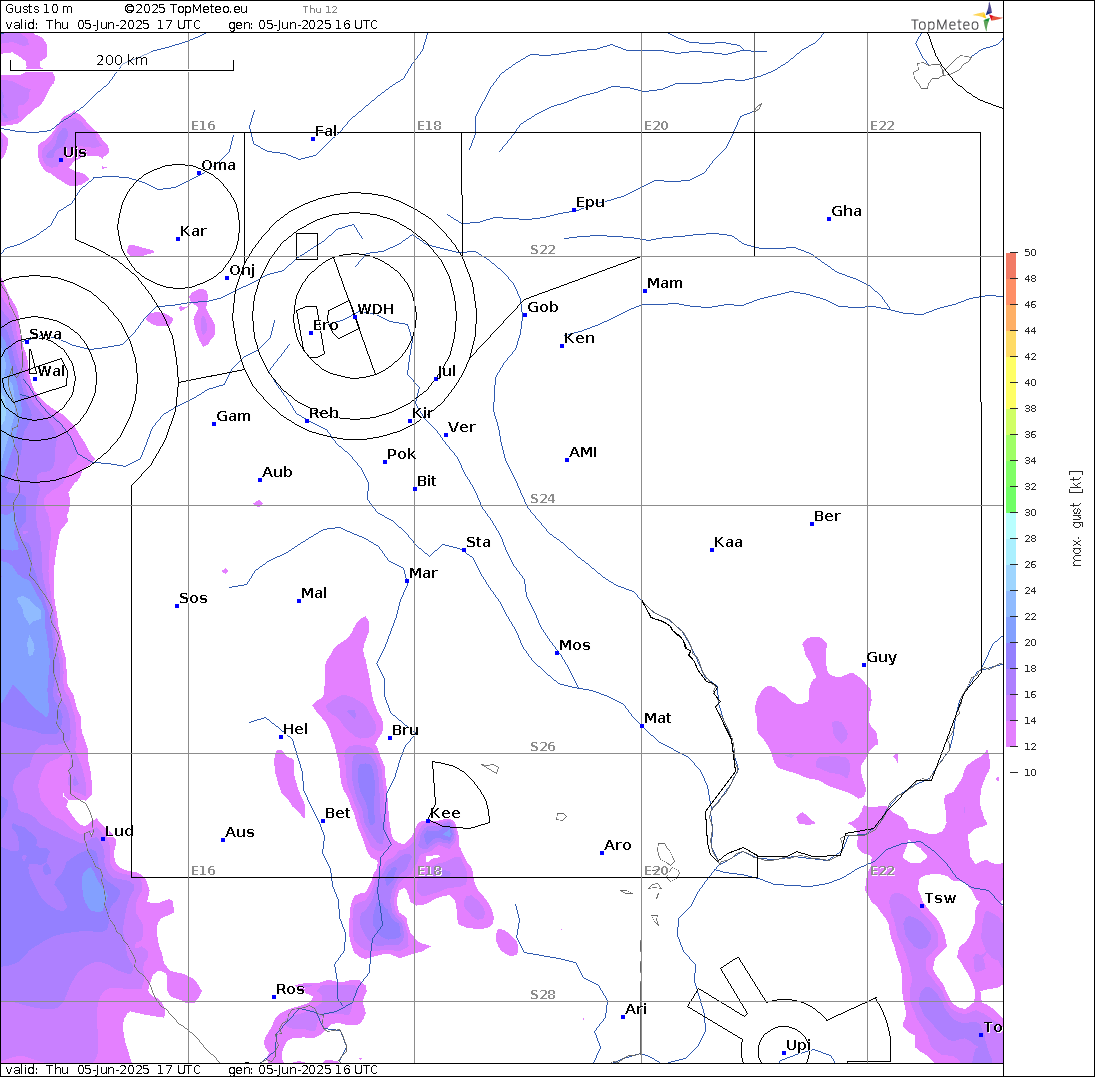
Task: Click the S24 latitude label
Action: [543, 499]
